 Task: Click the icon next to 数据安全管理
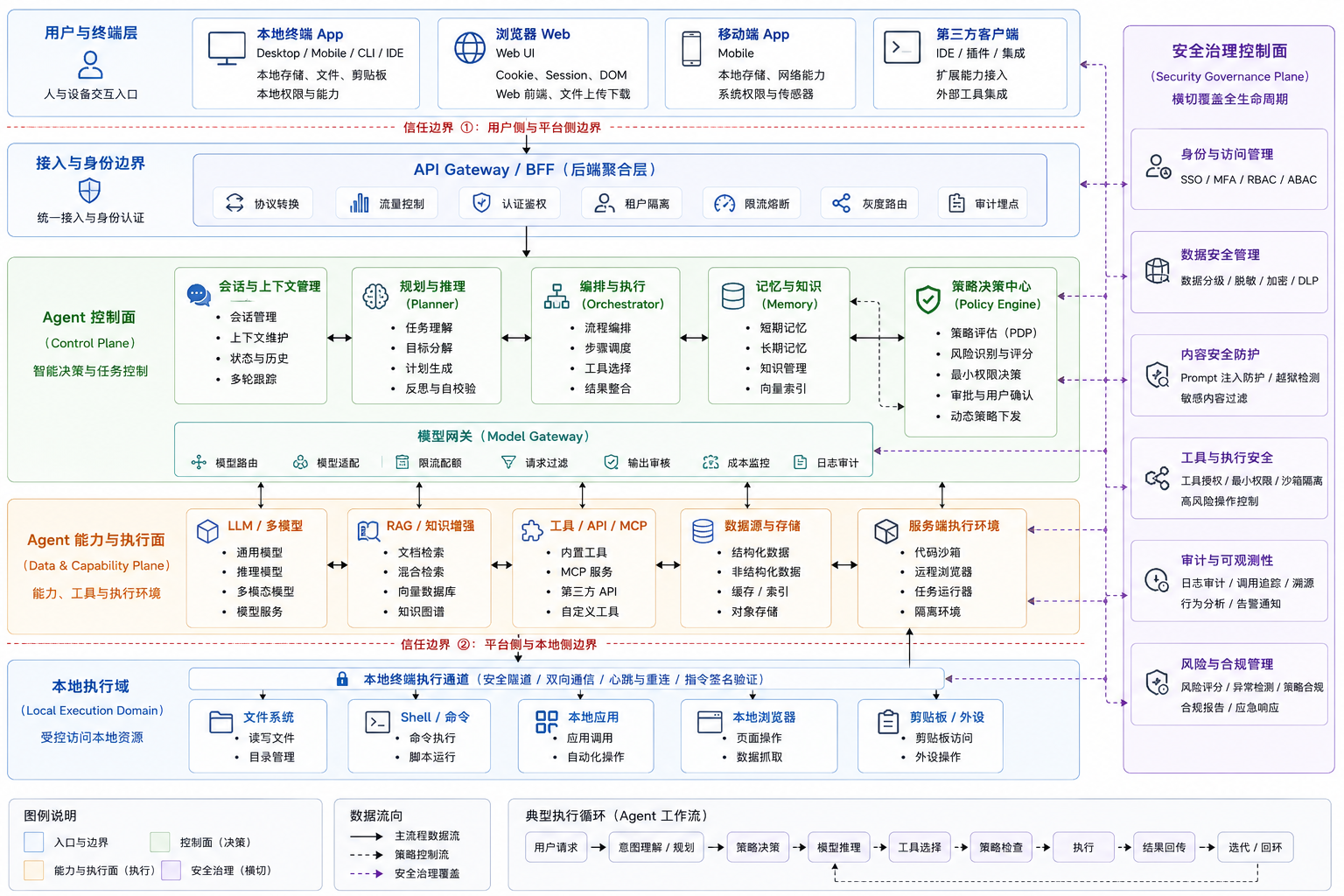[x=1158, y=270]
